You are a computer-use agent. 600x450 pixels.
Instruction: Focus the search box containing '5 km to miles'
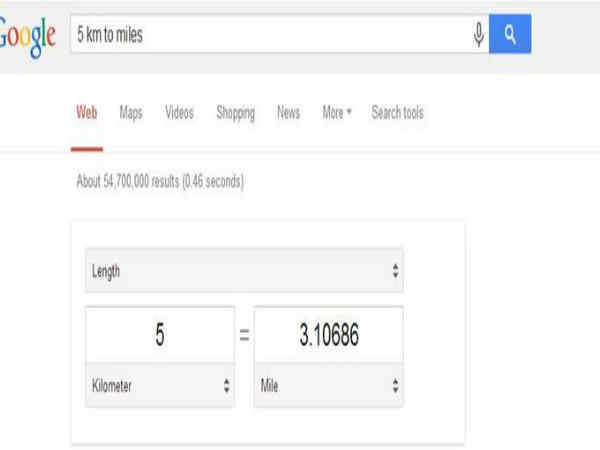click(270, 35)
